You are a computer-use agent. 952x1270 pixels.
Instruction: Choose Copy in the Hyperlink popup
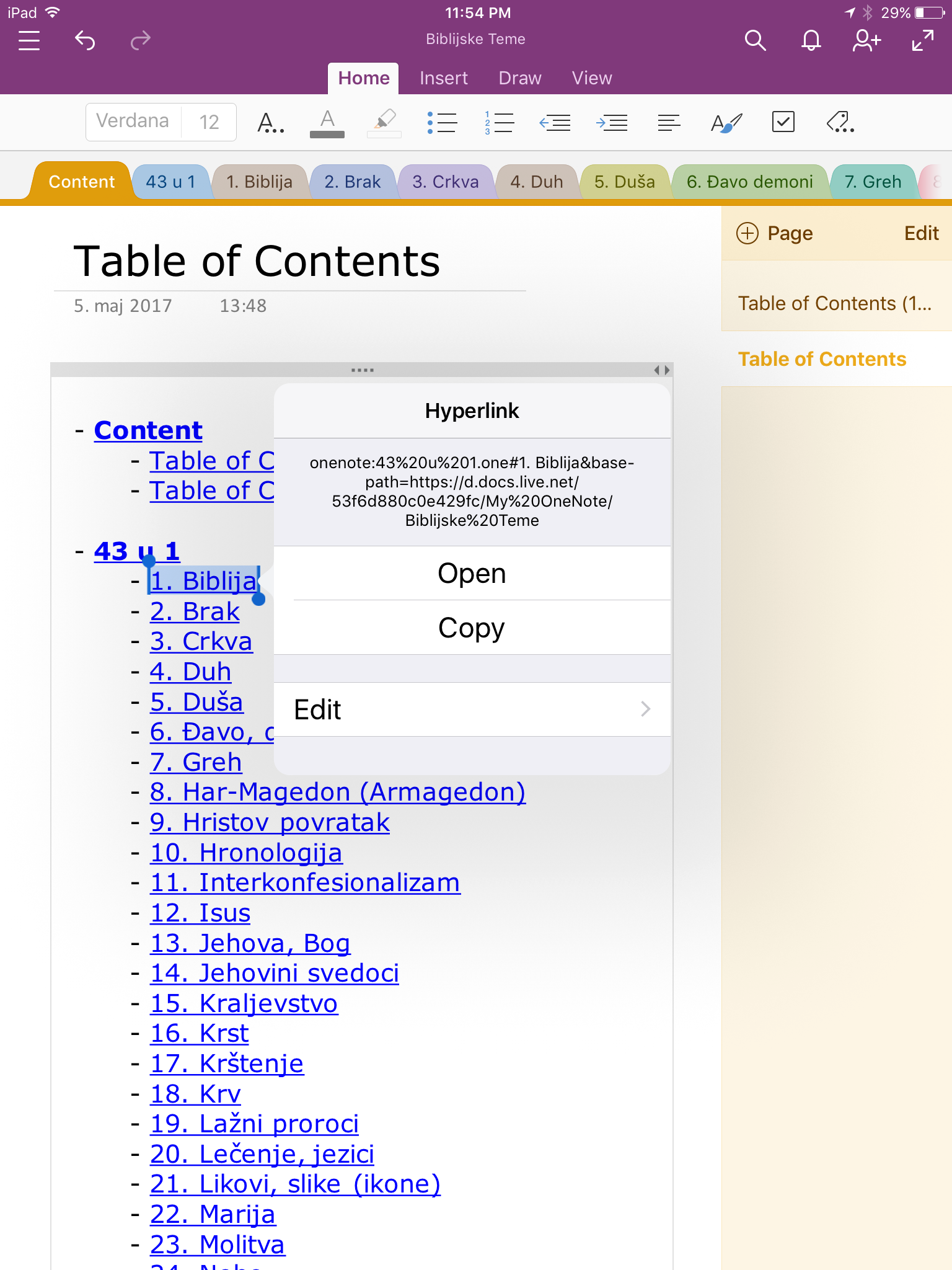click(472, 628)
